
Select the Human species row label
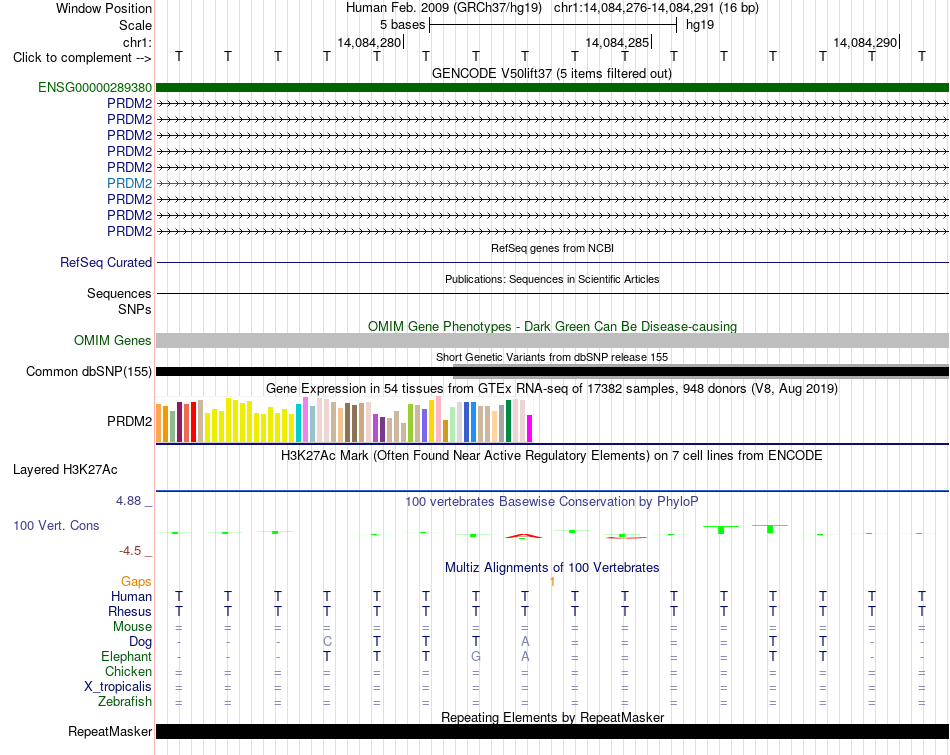tap(131, 596)
